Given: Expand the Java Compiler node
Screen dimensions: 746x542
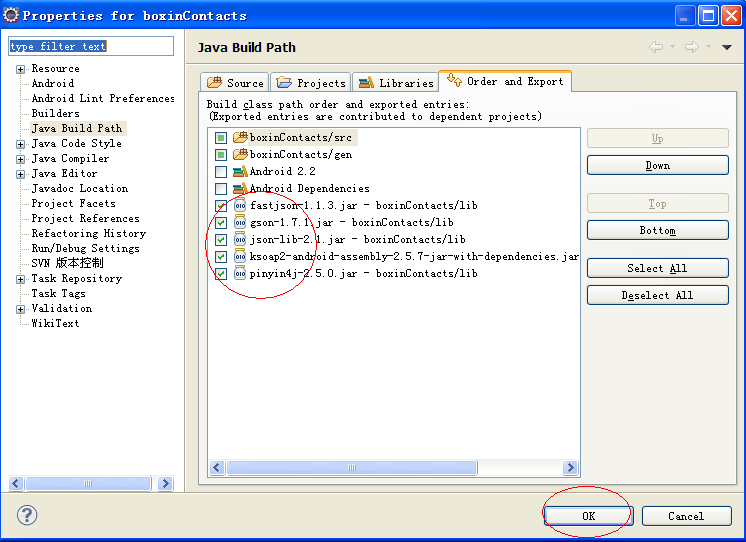Looking at the screenshot, I should pyautogui.click(x=20, y=159).
